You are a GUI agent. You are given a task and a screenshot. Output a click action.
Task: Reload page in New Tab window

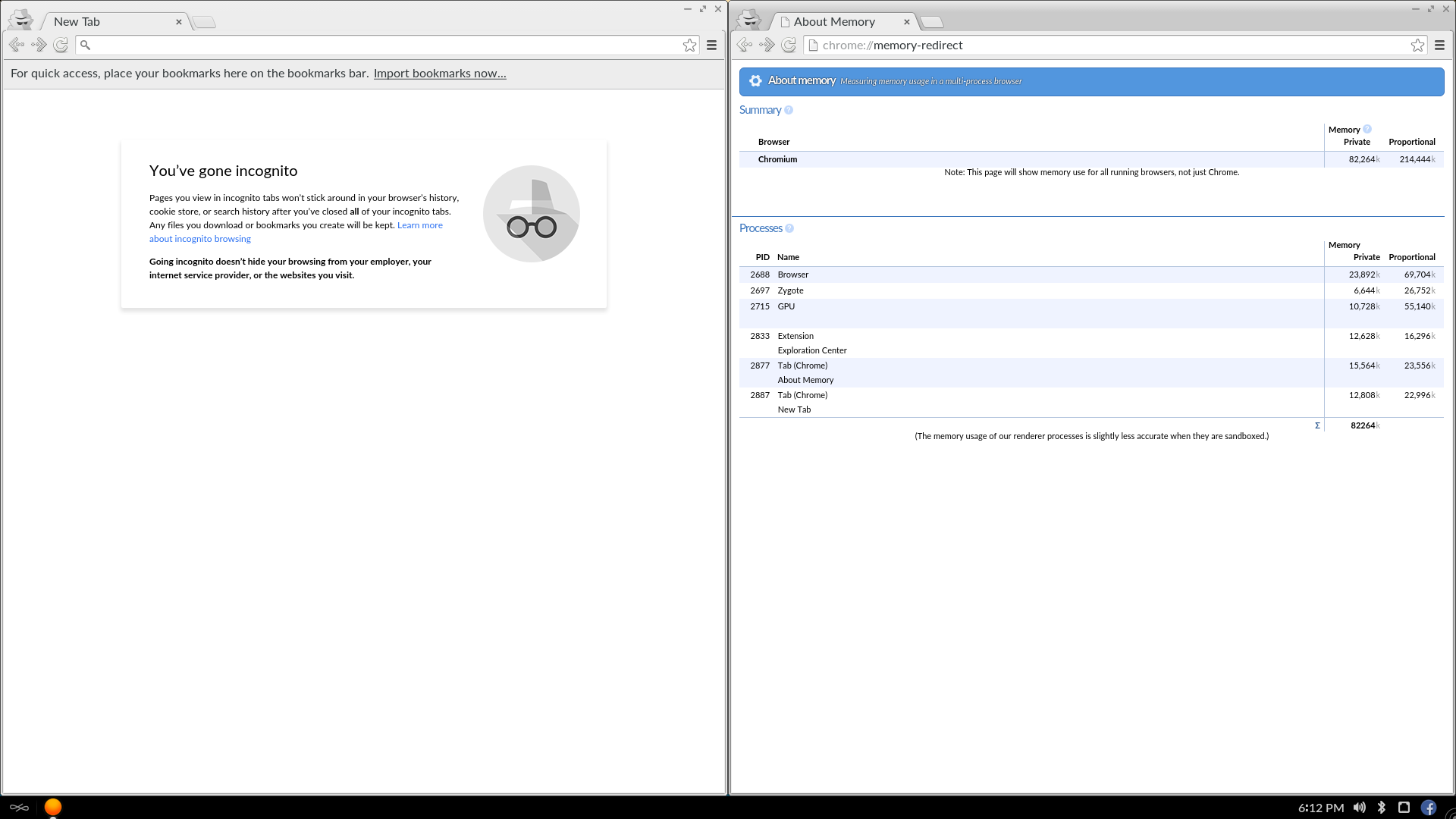61,45
